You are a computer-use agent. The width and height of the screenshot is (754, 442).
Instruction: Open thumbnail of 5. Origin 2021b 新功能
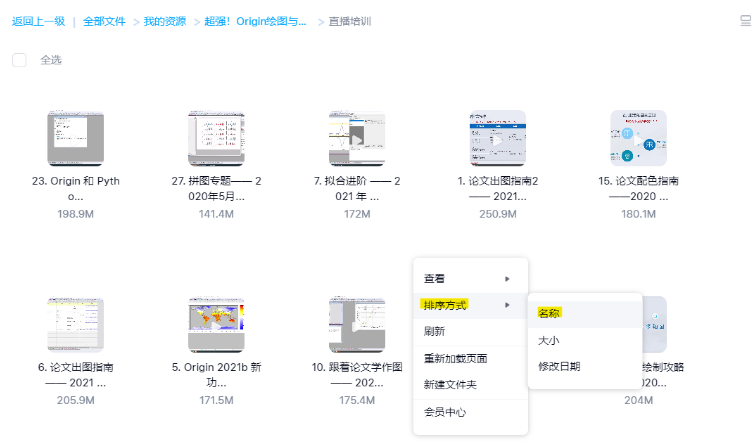(216, 324)
